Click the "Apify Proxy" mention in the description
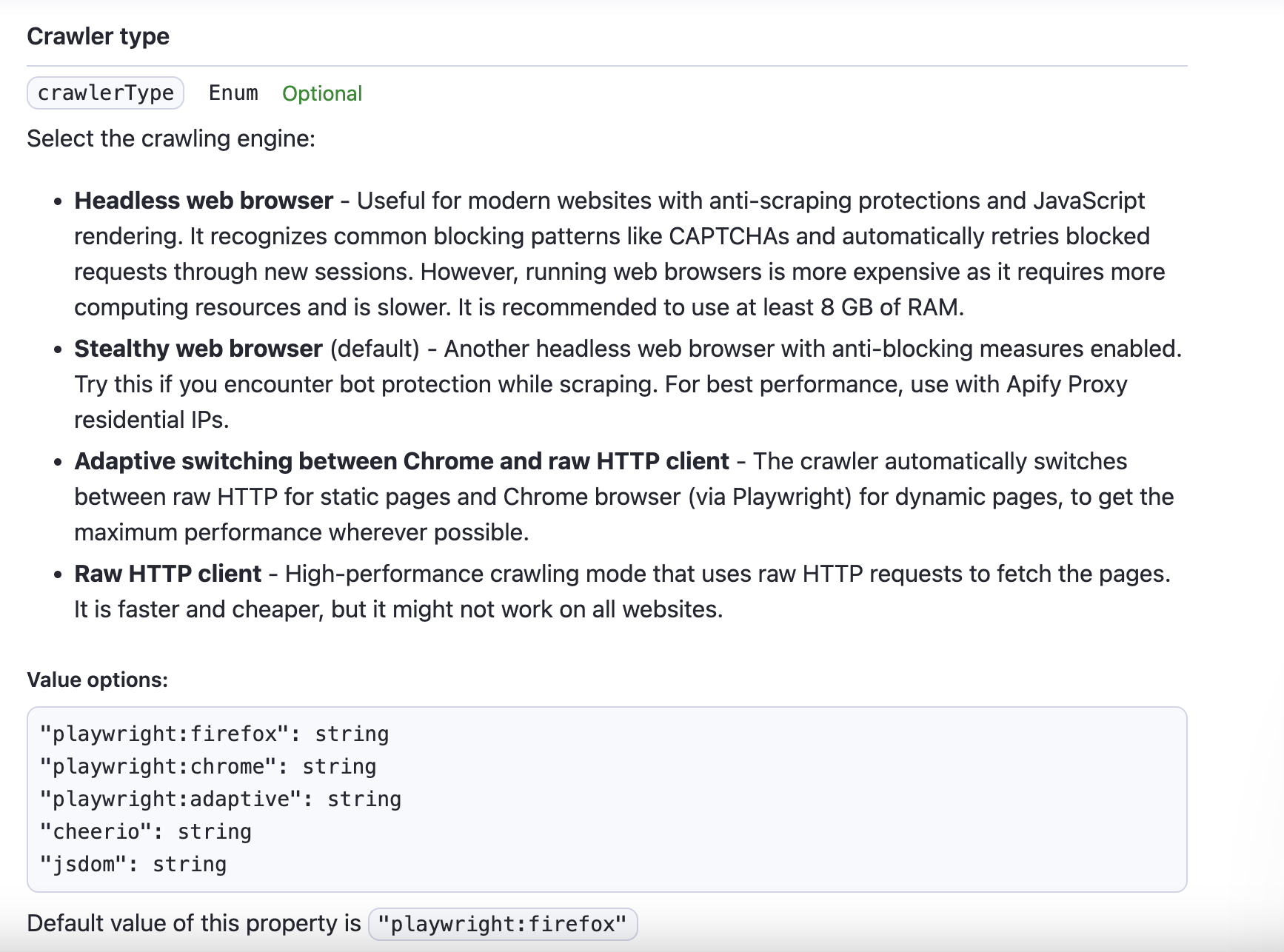 (x=1066, y=384)
